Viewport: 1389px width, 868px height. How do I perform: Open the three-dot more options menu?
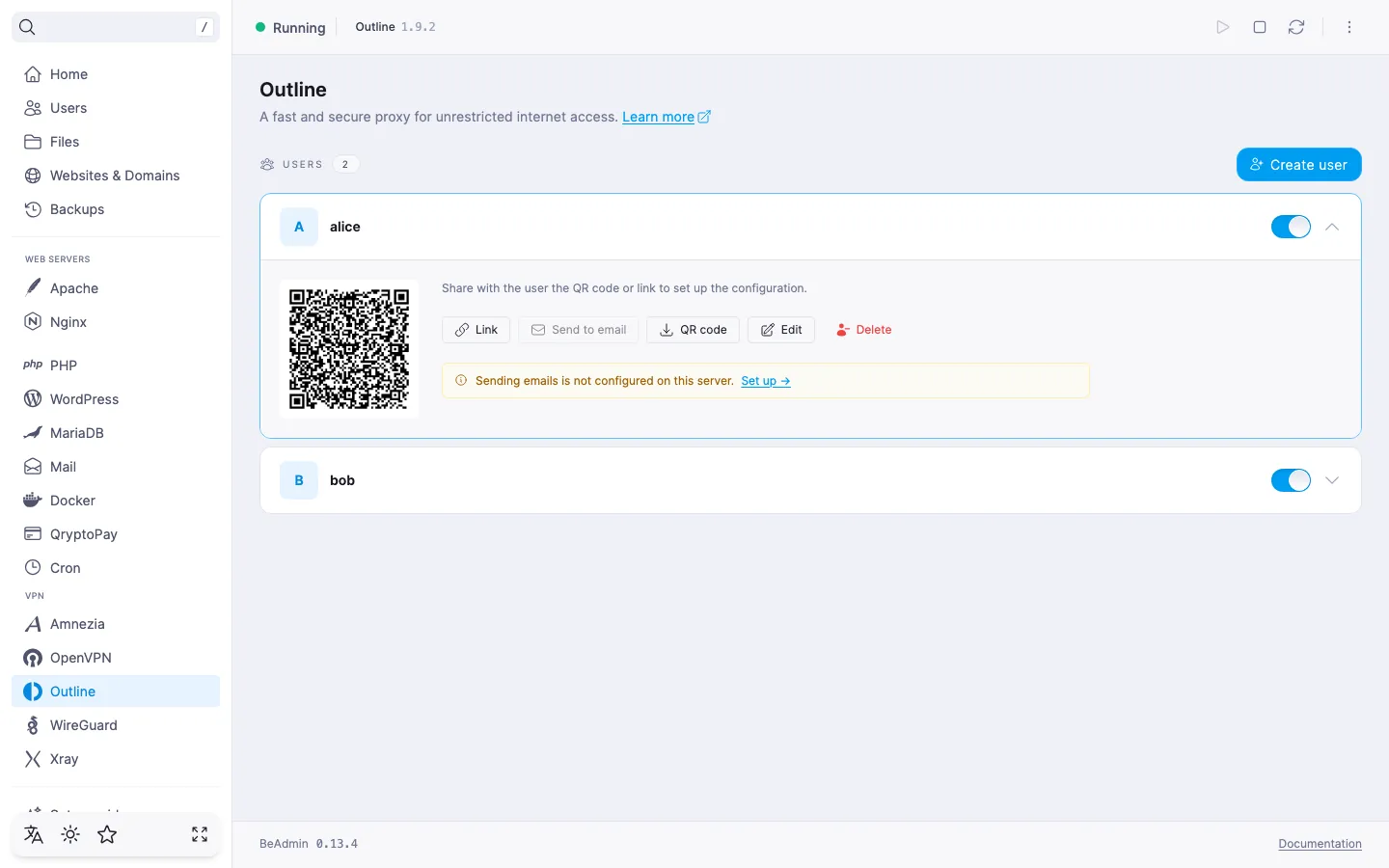click(x=1349, y=27)
